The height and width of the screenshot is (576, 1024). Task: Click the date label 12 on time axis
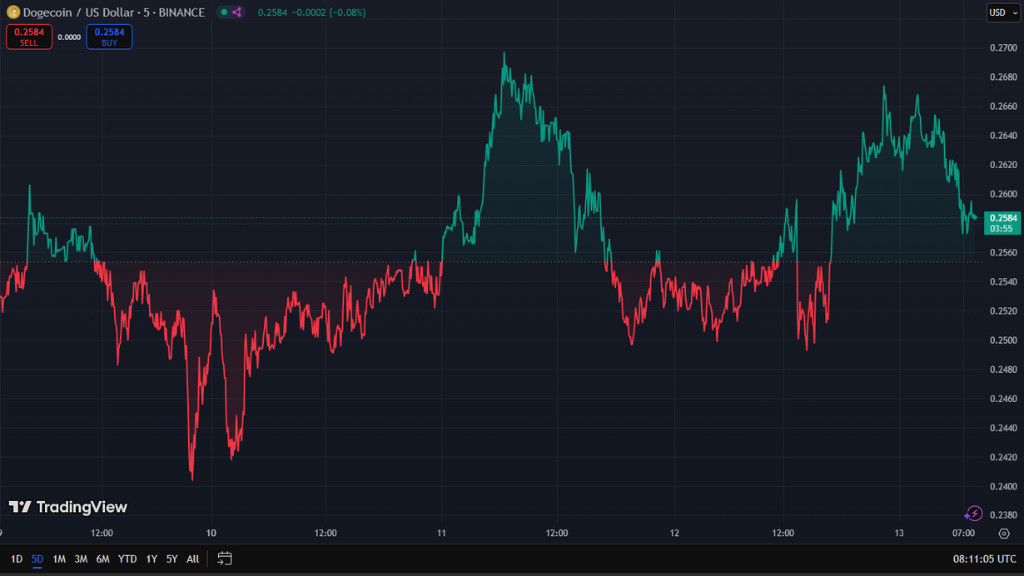point(674,533)
